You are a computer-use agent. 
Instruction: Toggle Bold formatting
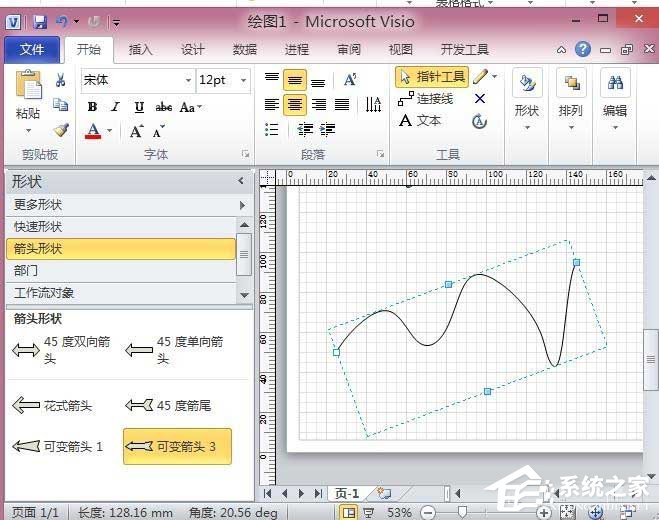pos(92,107)
